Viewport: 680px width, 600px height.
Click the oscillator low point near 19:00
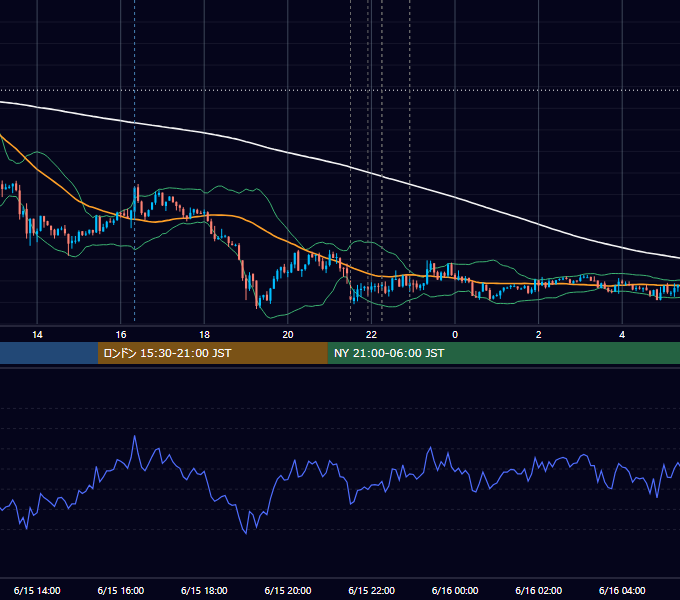[246, 533]
